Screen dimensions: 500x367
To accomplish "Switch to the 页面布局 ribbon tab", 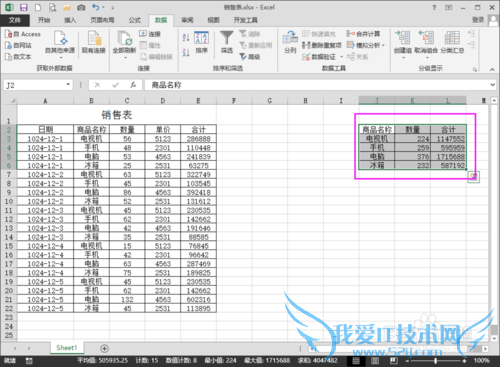I will pyautogui.click(x=102, y=20).
